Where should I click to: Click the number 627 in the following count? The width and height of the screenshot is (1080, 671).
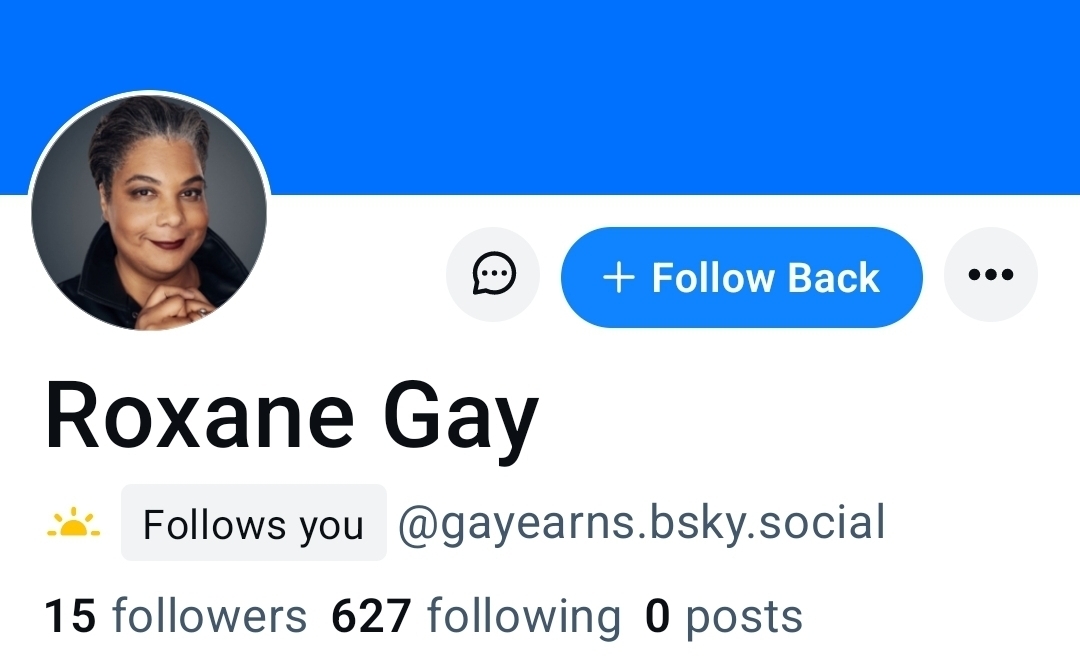tap(371, 616)
